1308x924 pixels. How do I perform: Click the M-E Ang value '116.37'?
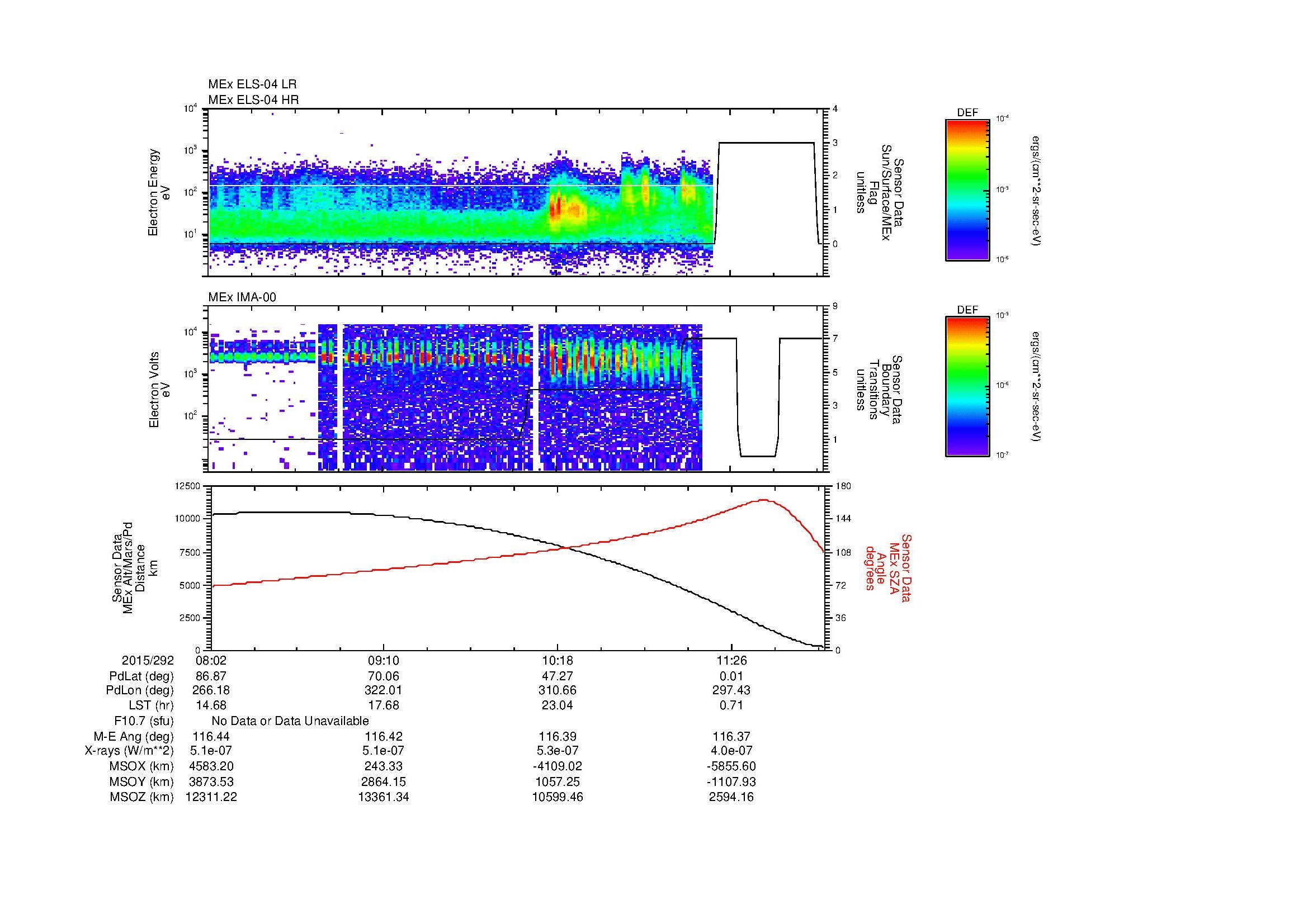point(731,736)
